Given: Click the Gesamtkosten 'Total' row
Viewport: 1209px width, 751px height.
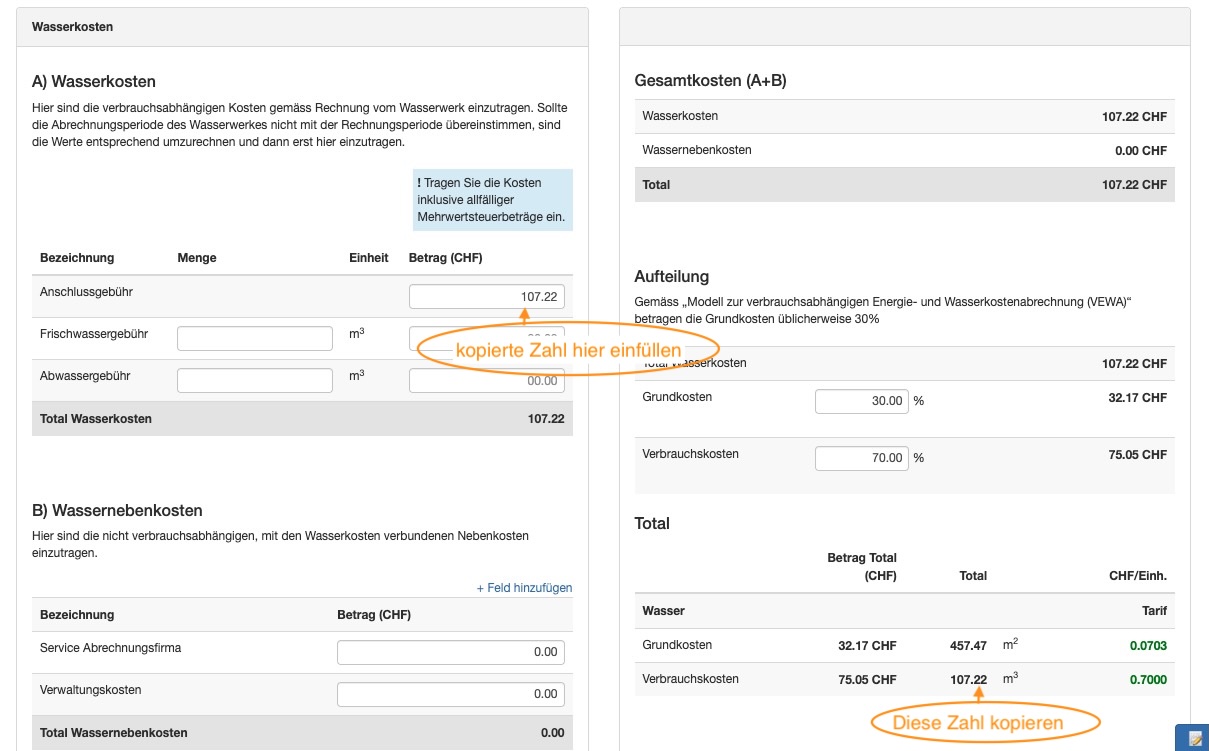Looking at the screenshot, I should [904, 185].
